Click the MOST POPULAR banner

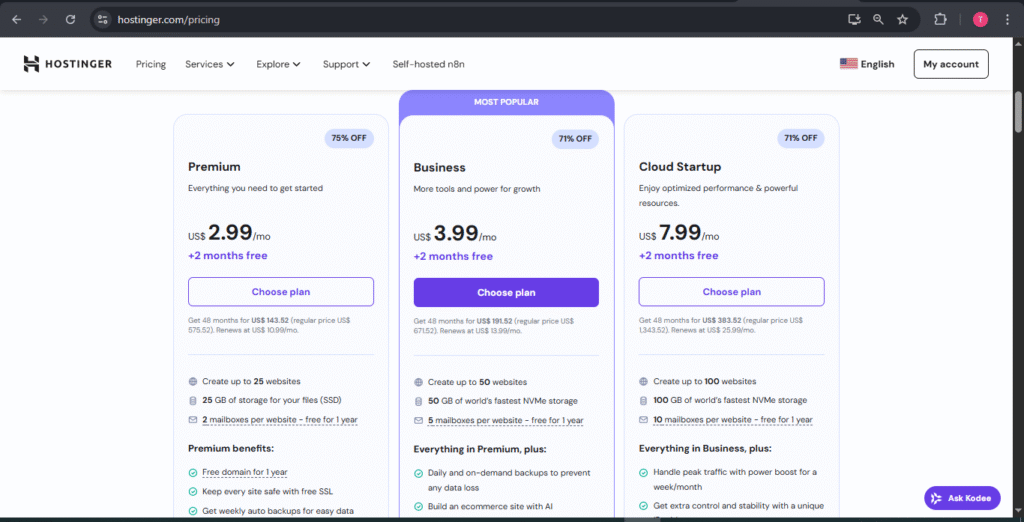(x=507, y=102)
